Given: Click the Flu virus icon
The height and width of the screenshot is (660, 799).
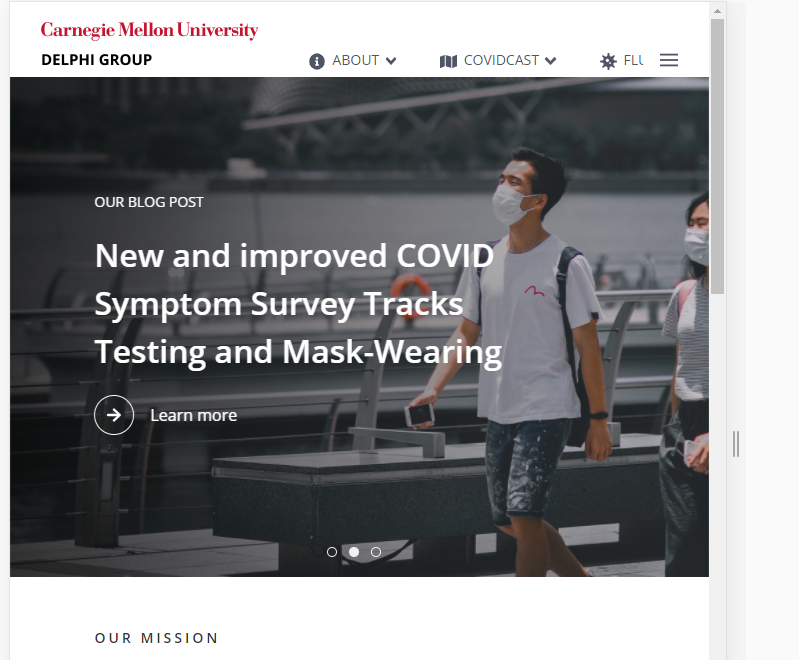Looking at the screenshot, I should (608, 61).
